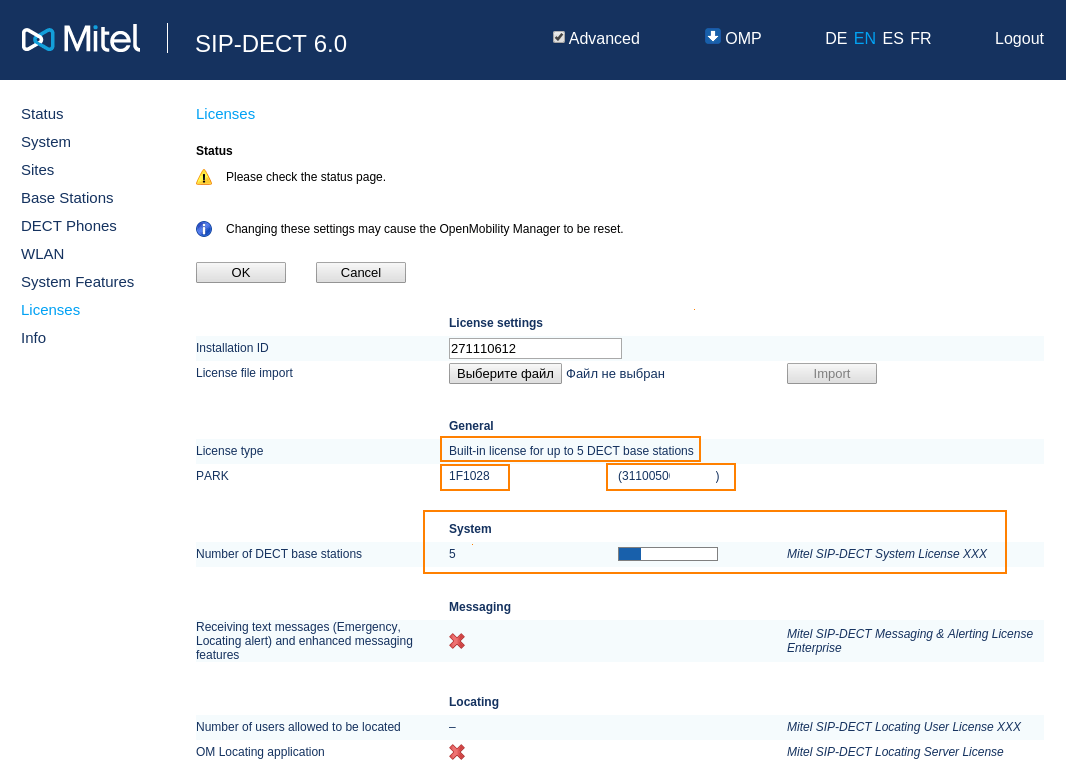Click the PARK number in parentheses
Viewport: 1066px width, 779px height.
pyautogui.click(x=668, y=476)
